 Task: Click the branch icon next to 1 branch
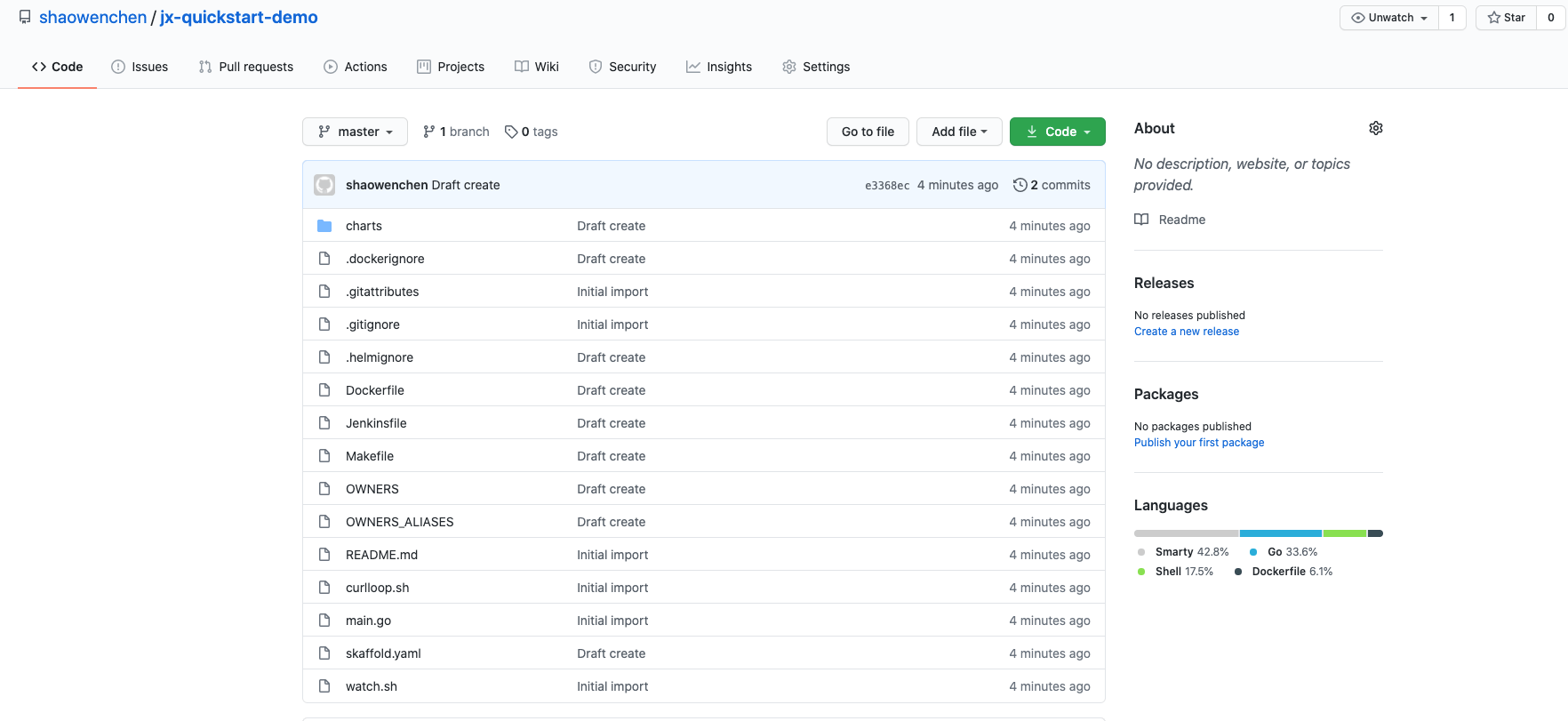point(429,132)
